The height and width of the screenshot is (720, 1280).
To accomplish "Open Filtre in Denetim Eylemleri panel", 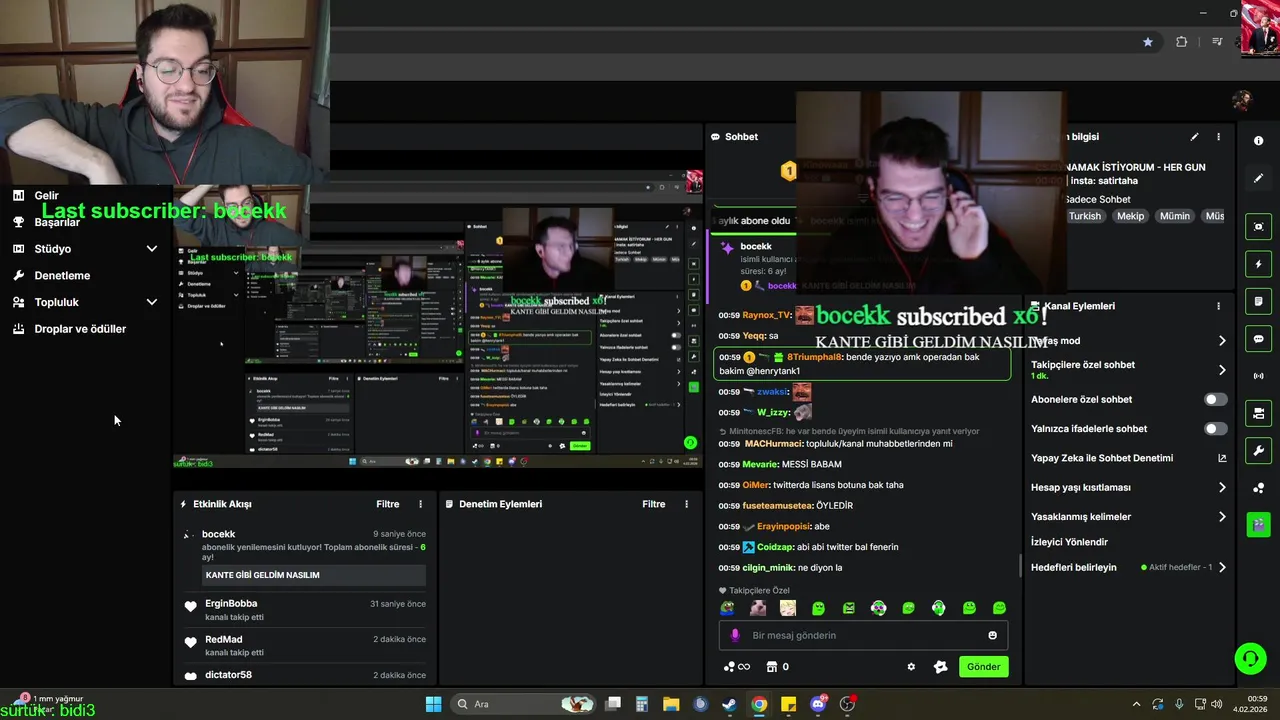I will (653, 504).
